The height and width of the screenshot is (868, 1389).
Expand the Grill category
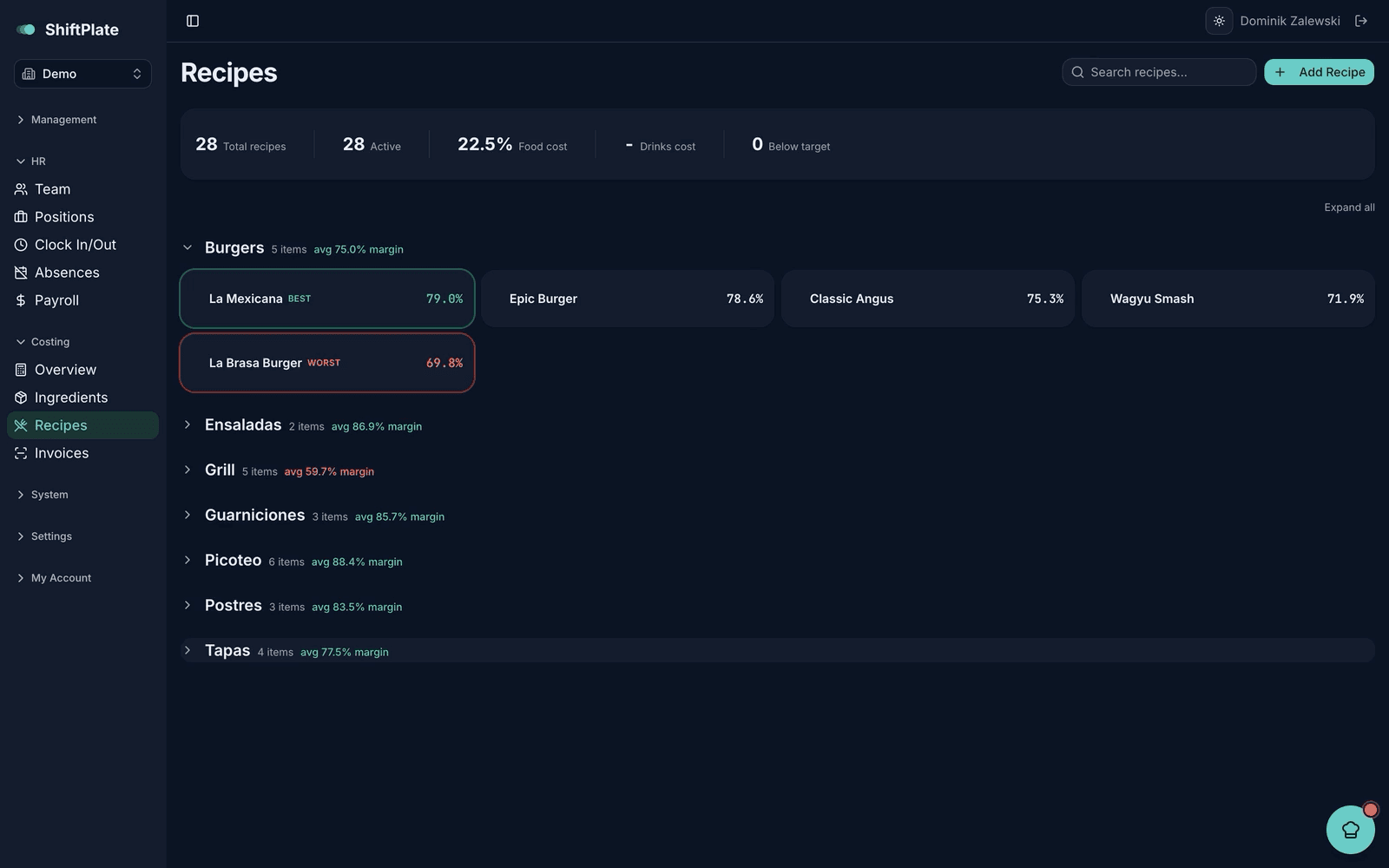pos(188,470)
